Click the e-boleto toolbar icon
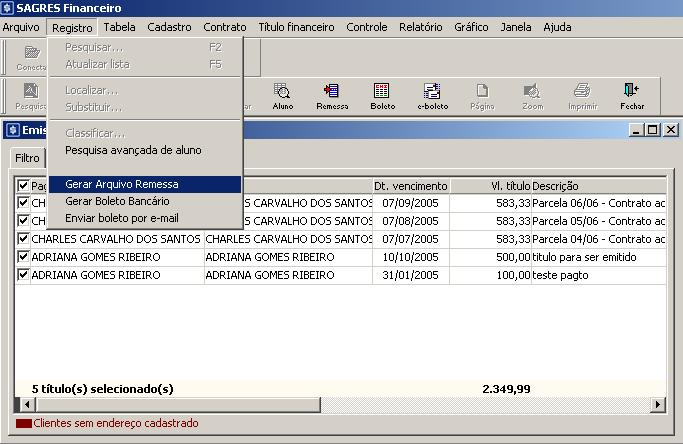 [432, 96]
